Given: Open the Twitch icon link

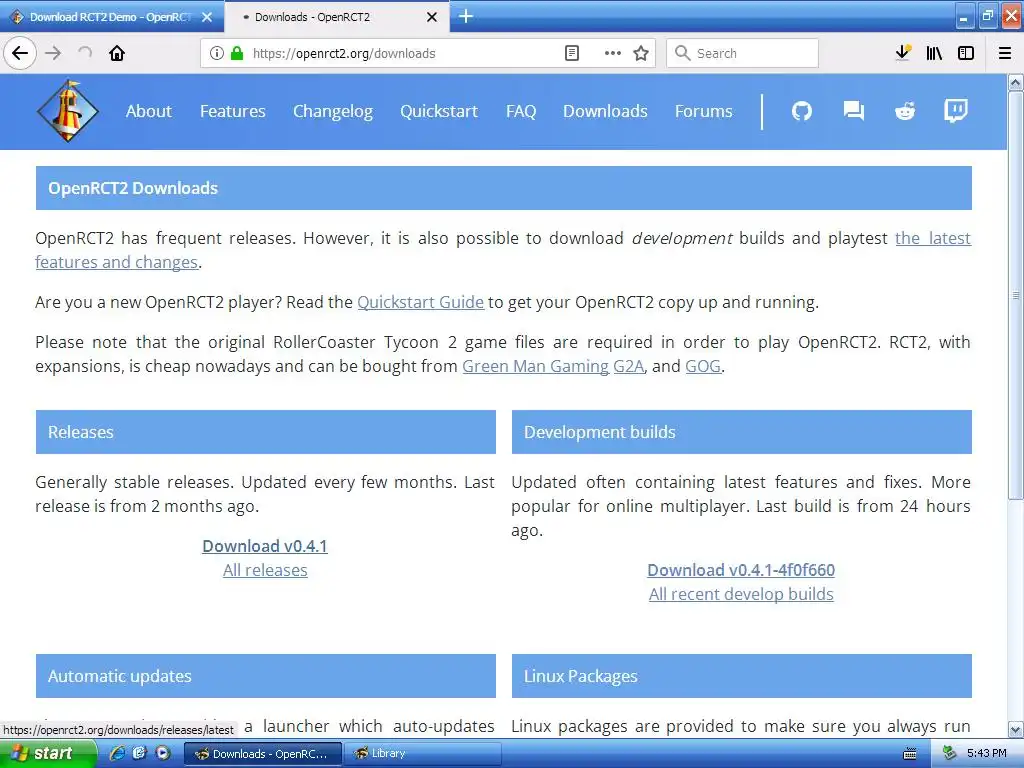Looking at the screenshot, I should 956,111.
